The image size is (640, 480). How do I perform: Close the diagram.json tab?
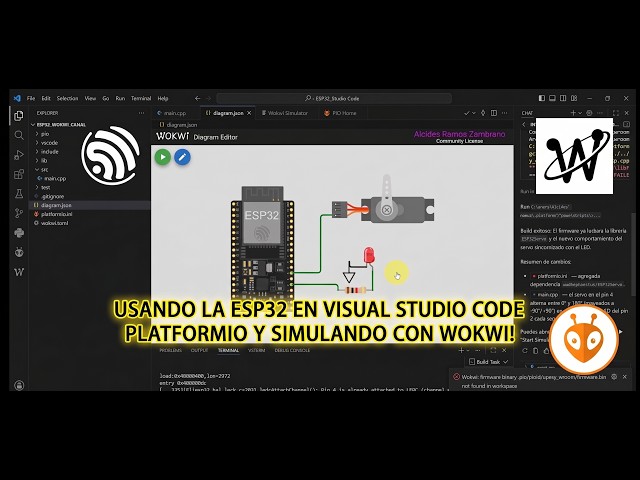249,113
